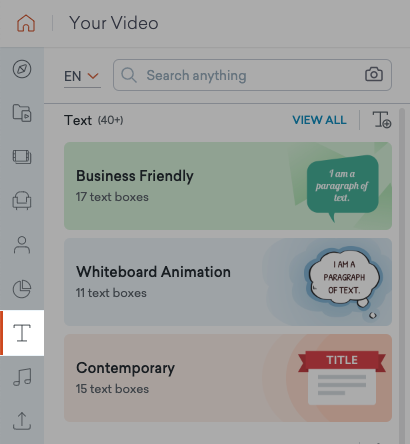The height and width of the screenshot is (444, 410).
Task: Open the Contemporary text category
Action: coord(228,378)
